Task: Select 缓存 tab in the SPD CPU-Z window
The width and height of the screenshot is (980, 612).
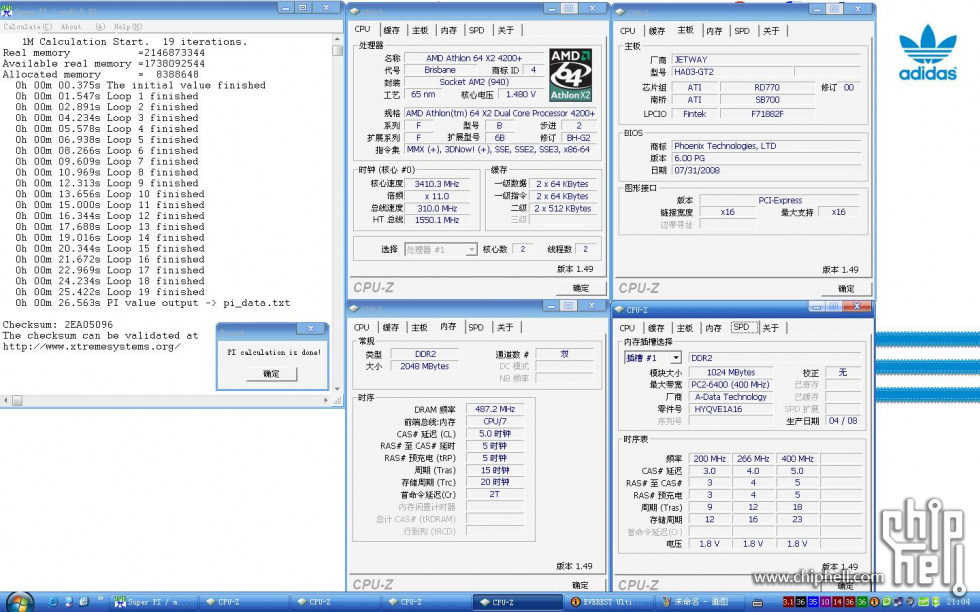Action: [x=656, y=328]
